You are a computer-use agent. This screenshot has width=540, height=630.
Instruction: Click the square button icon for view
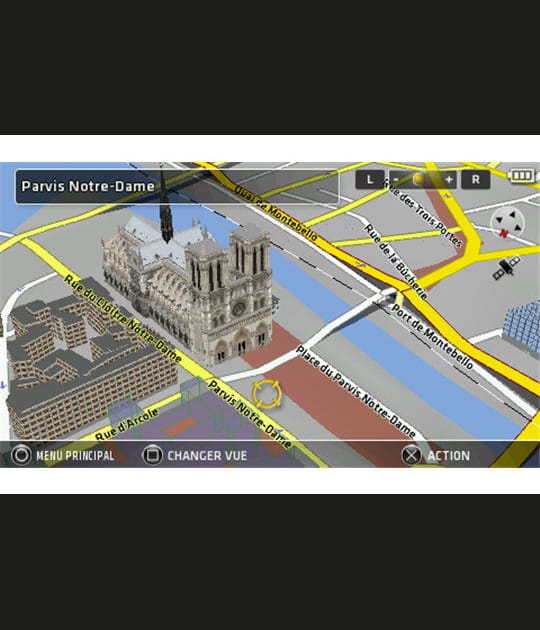153,455
